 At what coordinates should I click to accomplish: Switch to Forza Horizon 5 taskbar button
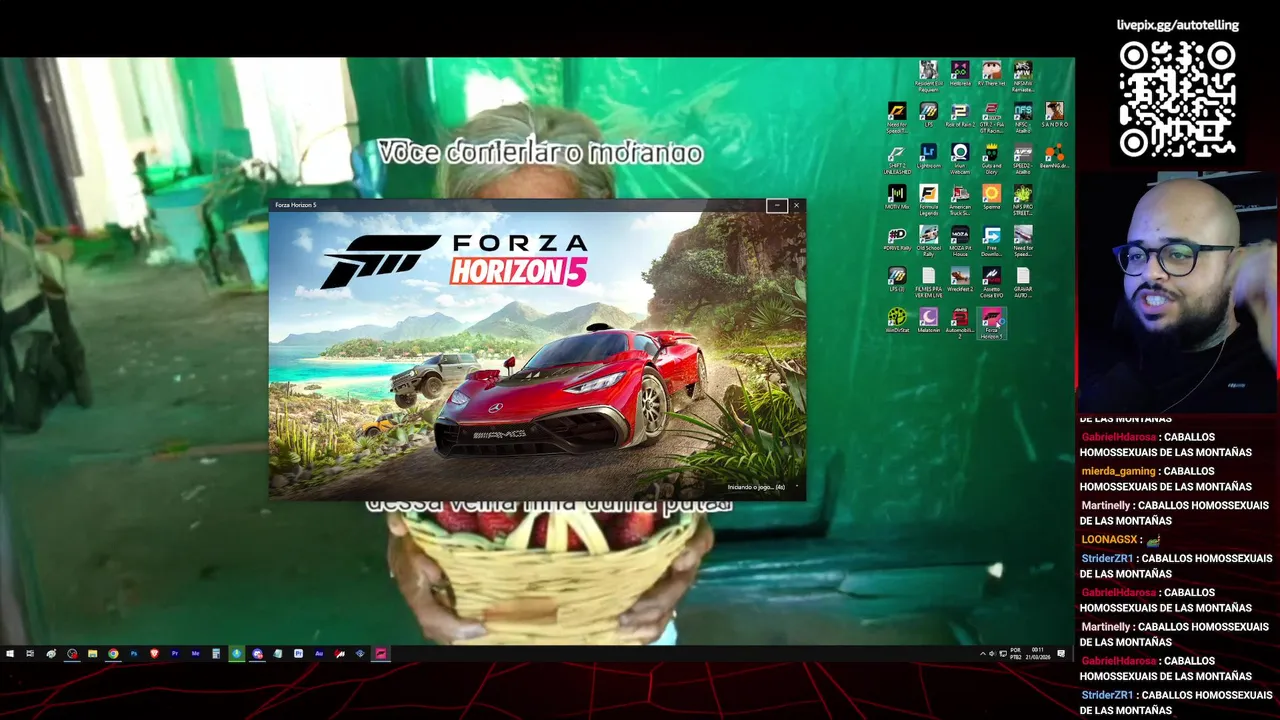coord(381,654)
